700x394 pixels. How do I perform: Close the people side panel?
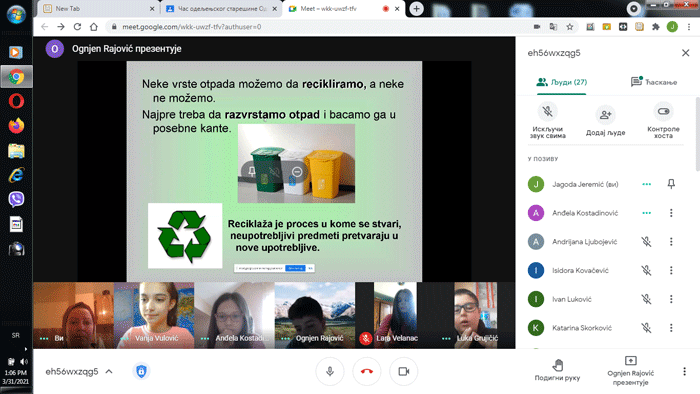pyautogui.click(x=685, y=53)
